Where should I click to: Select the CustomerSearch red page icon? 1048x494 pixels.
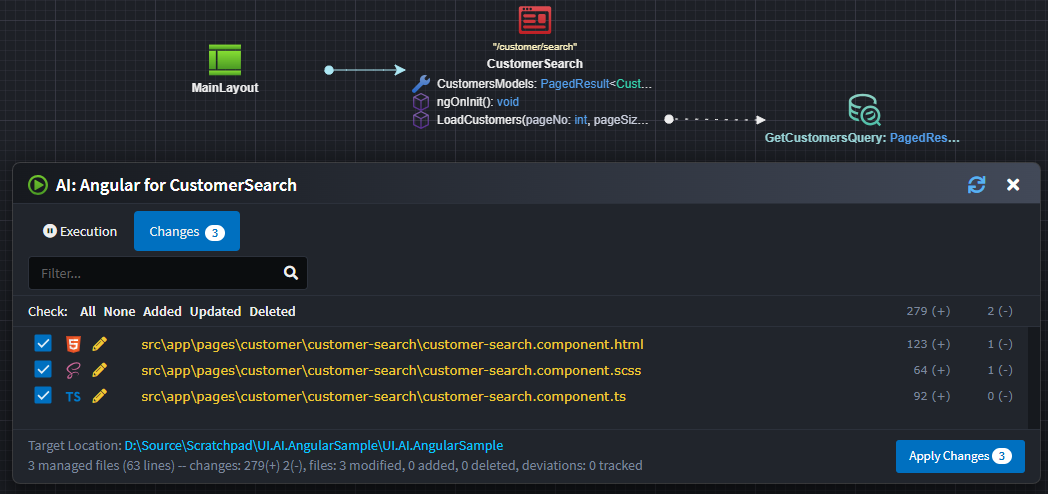coord(534,20)
